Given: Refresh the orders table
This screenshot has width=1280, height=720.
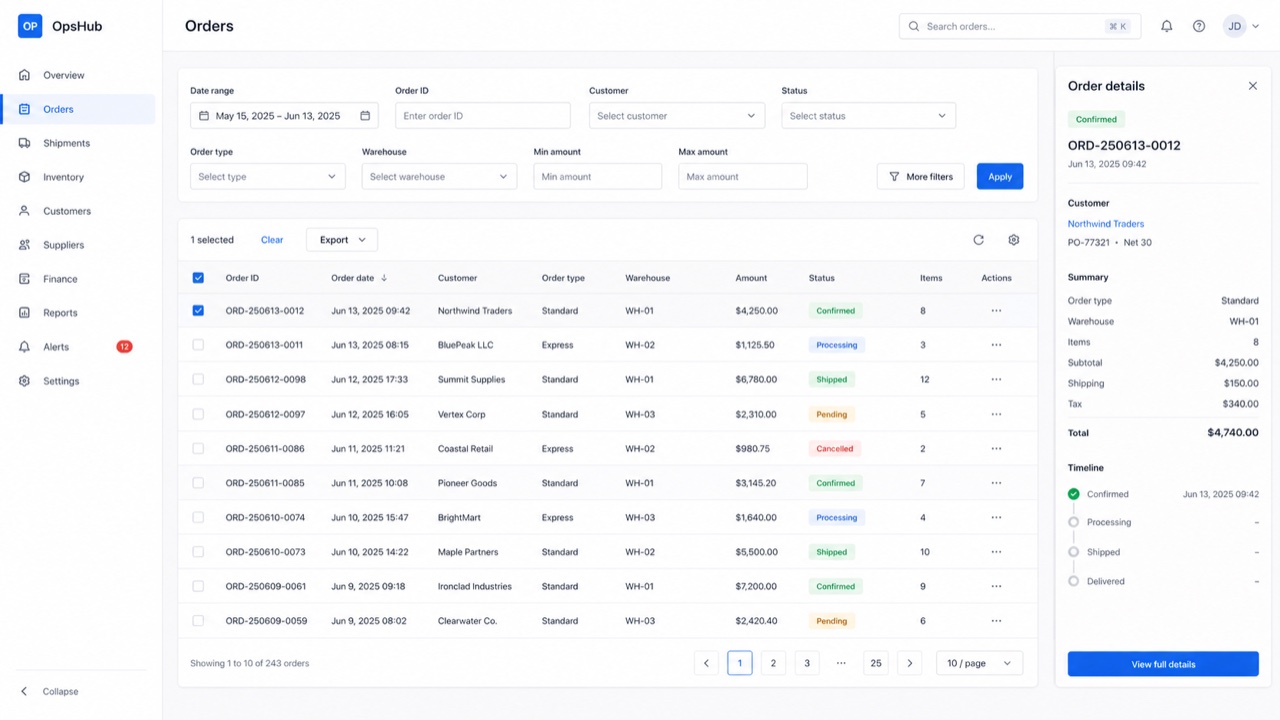Looking at the screenshot, I should coord(979,240).
